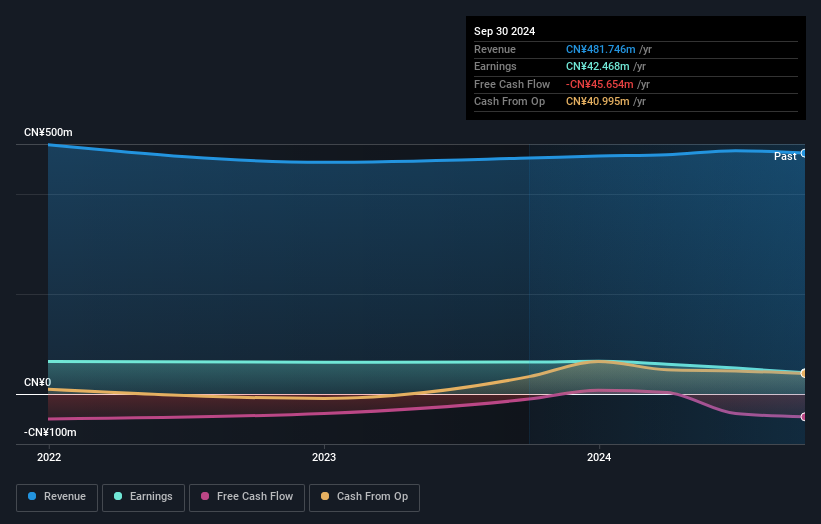Click the -CN¥100m y-axis label
The image size is (821, 524).
click(x=50, y=432)
